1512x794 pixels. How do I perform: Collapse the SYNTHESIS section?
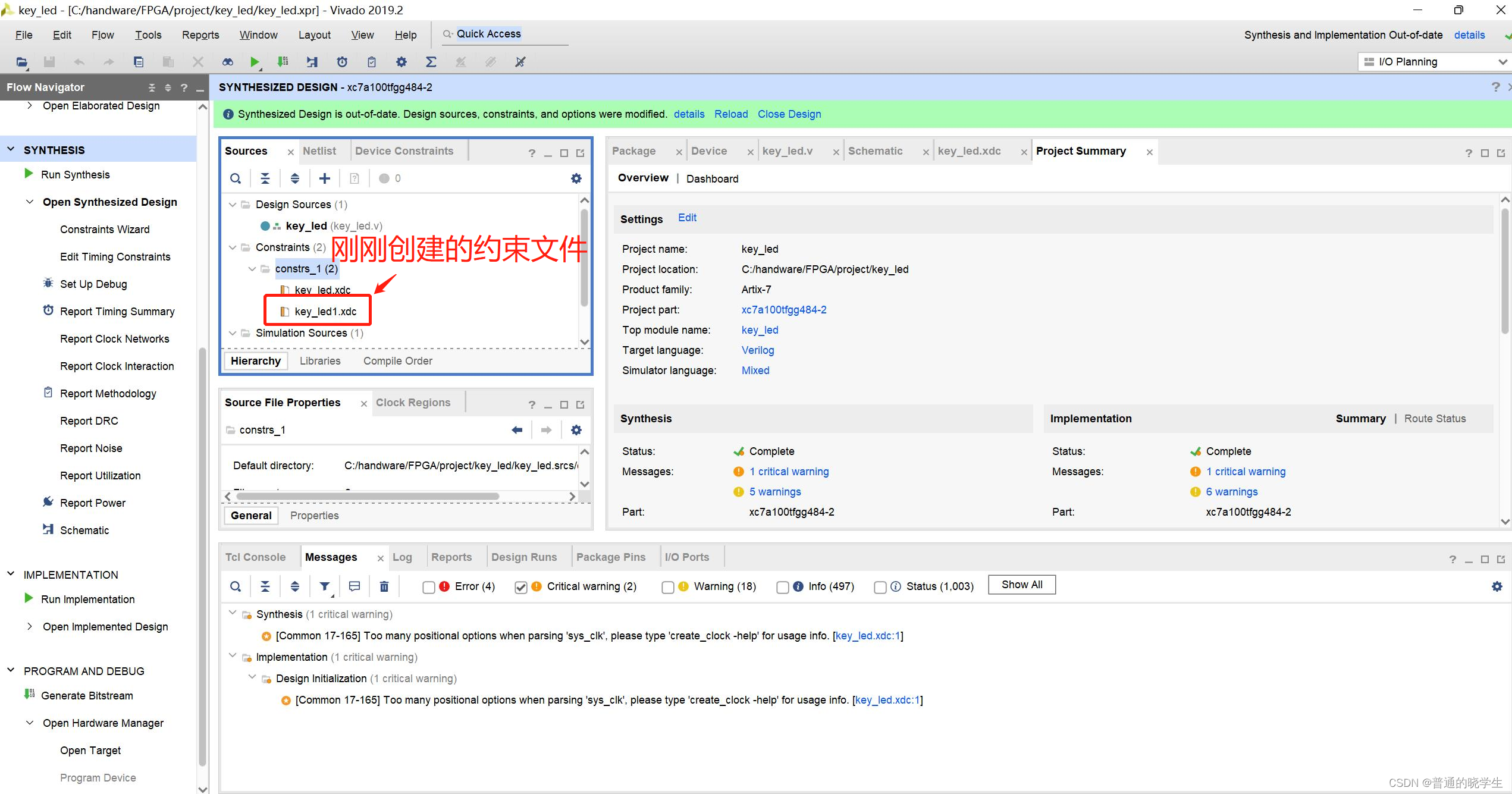click(11, 150)
